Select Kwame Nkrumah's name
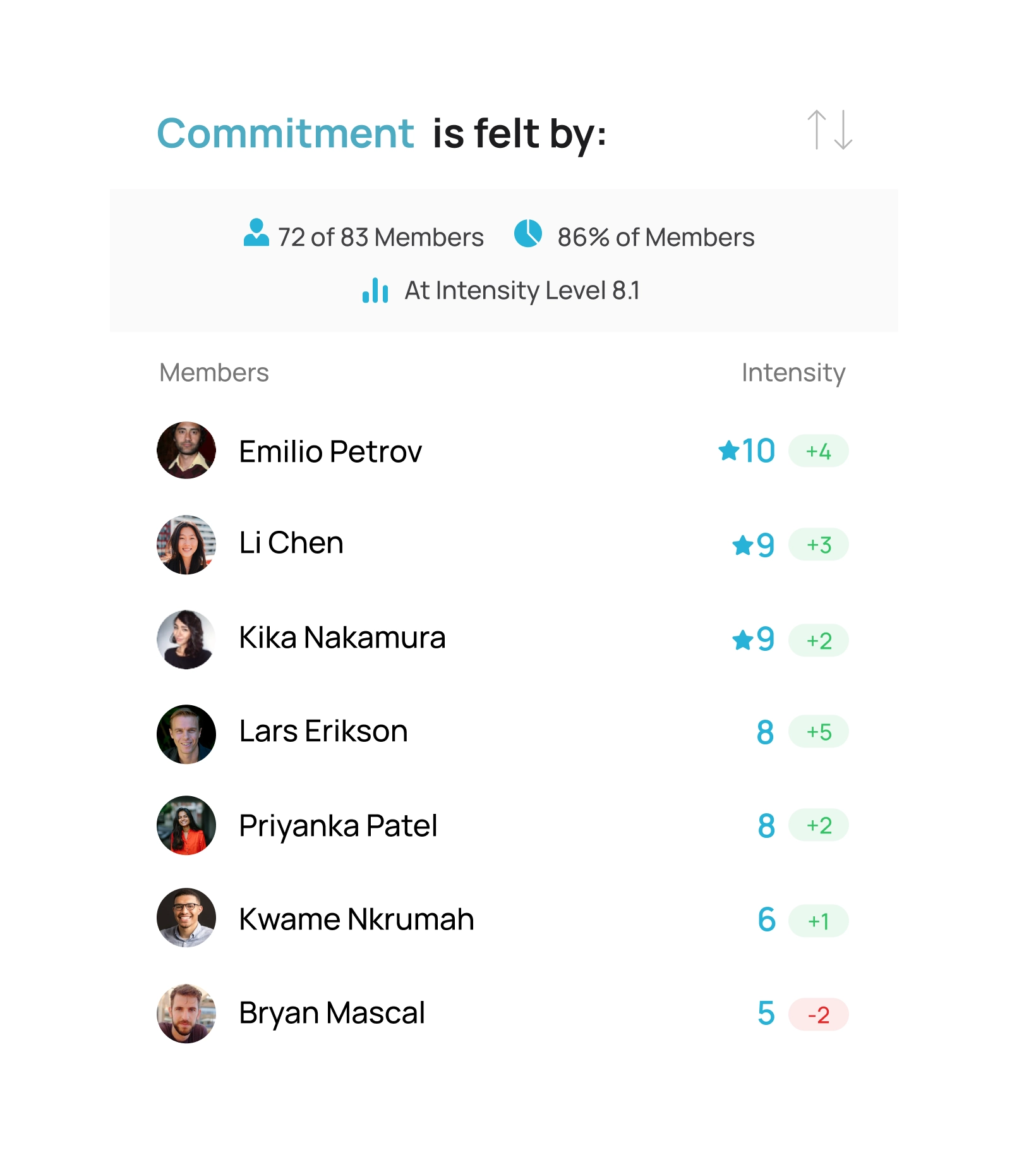 [x=356, y=919]
